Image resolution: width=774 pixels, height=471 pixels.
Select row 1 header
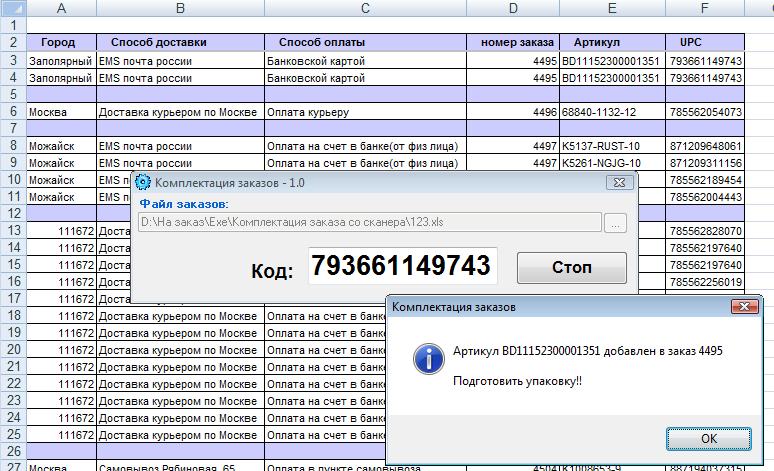(x=13, y=25)
